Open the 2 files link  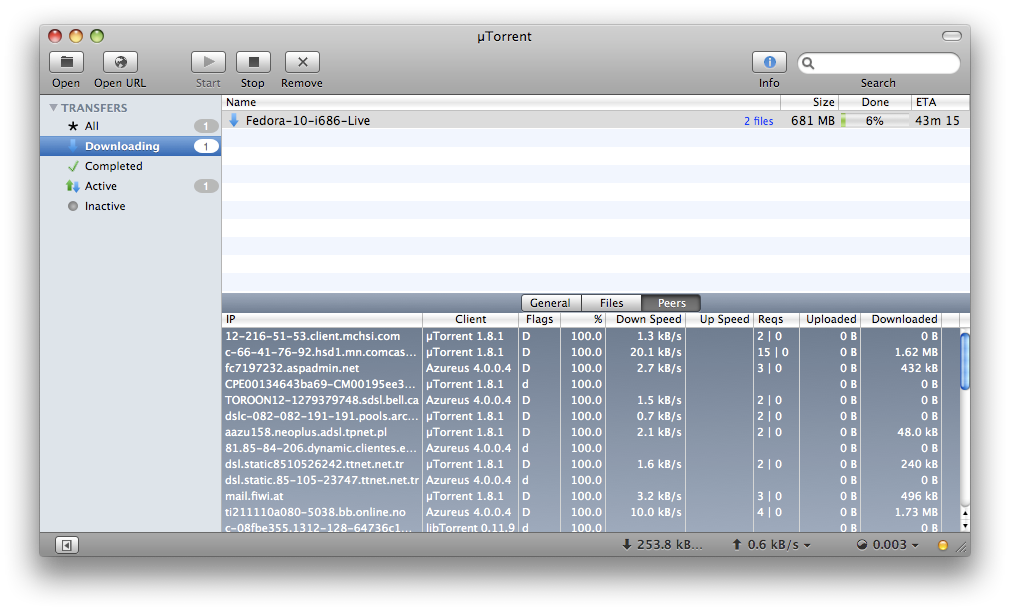coord(759,121)
